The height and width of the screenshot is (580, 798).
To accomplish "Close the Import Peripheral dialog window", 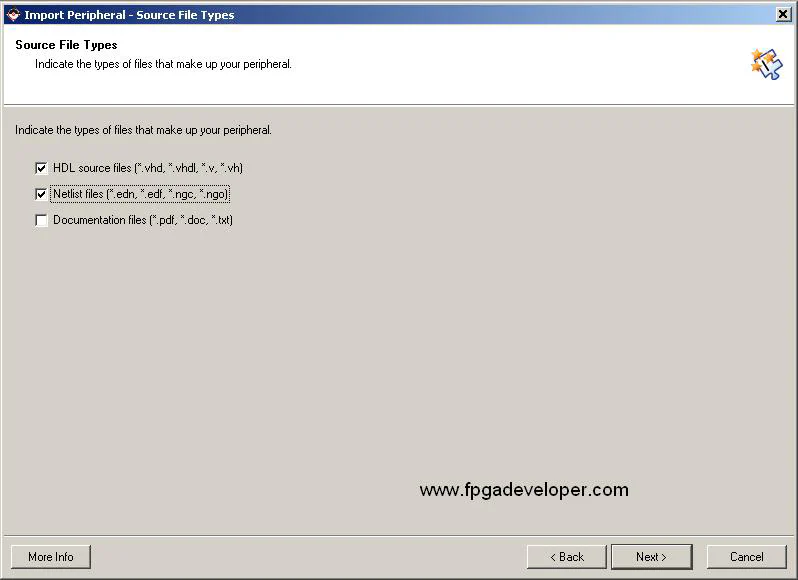I will [x=783, y=14].
